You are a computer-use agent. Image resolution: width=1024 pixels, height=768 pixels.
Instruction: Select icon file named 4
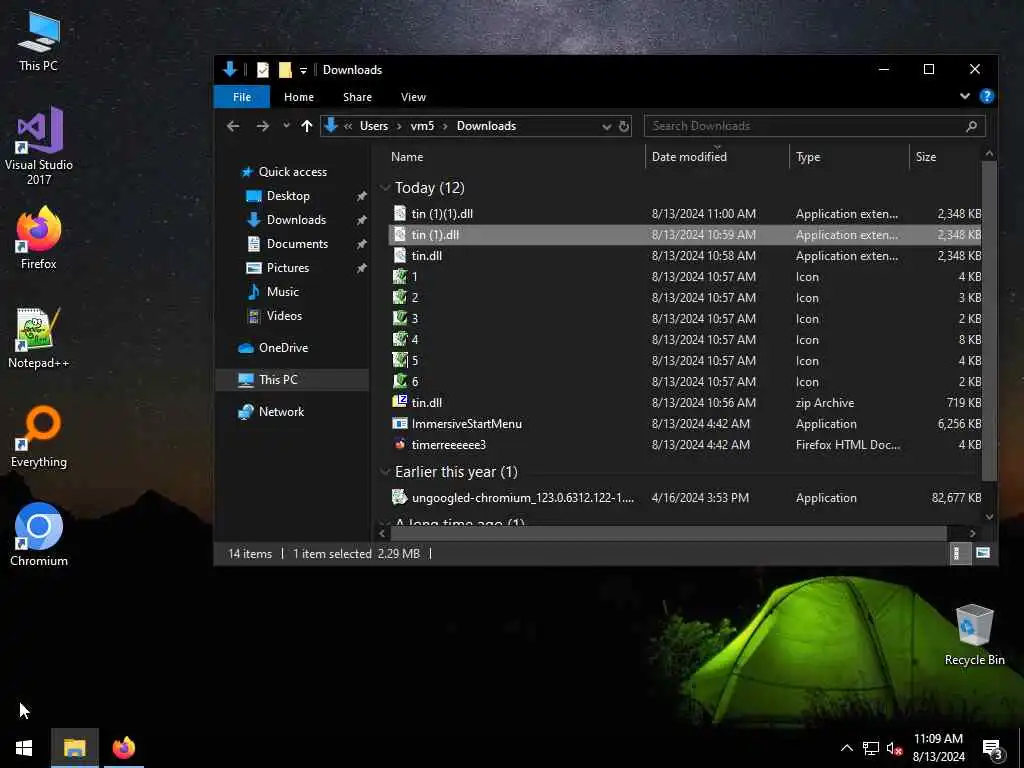pyautogui.click(x=684, y=340)
